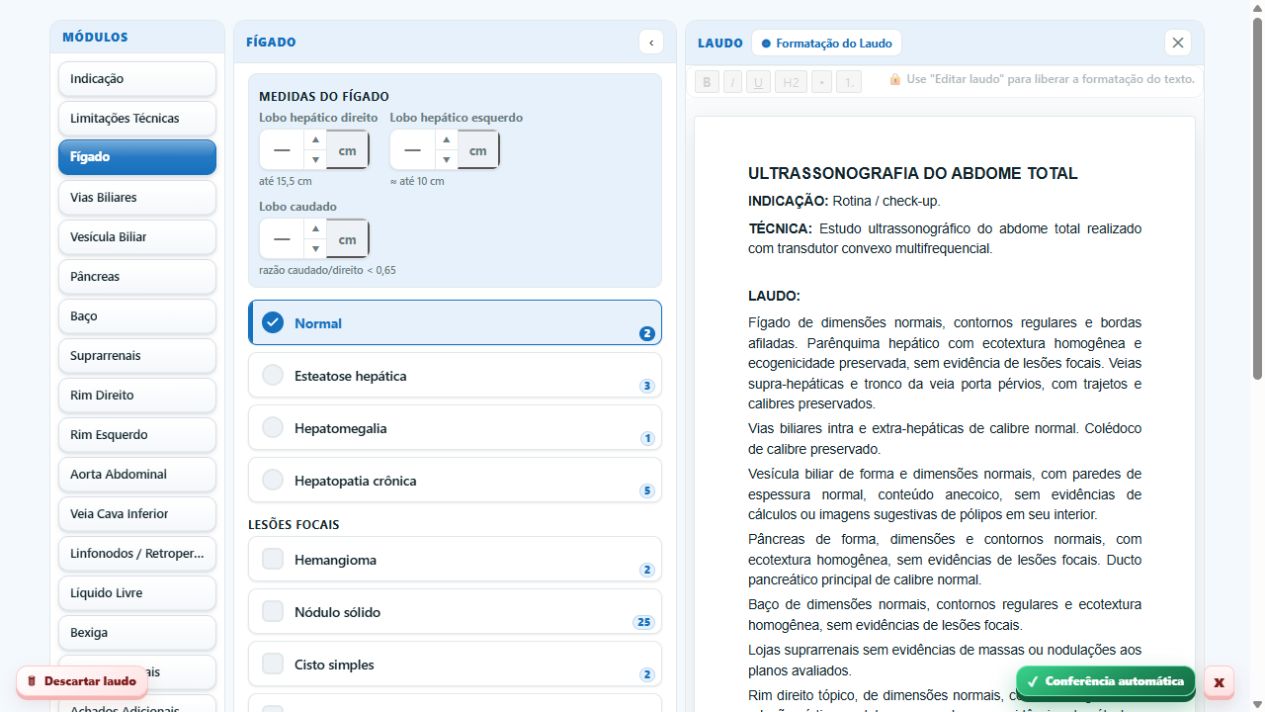Open the Suprarrenais module
The image size is (1265, 712).
coord(137,355)
